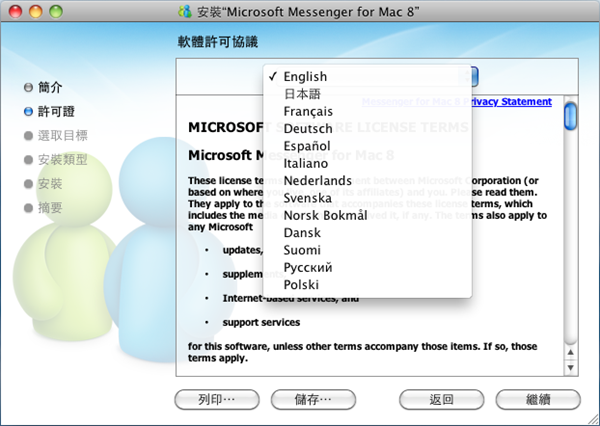Choose Dansk in the language menu

[x=367, y=233]
